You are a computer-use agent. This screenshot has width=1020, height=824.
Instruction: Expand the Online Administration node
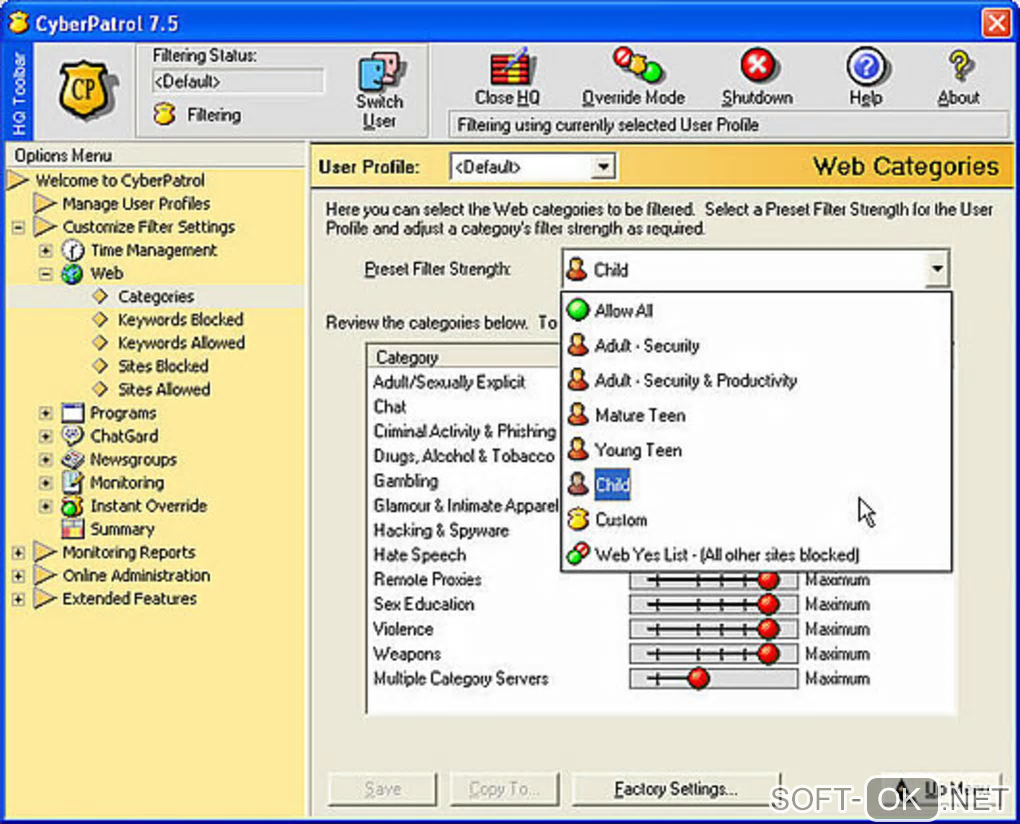point(18,576)
